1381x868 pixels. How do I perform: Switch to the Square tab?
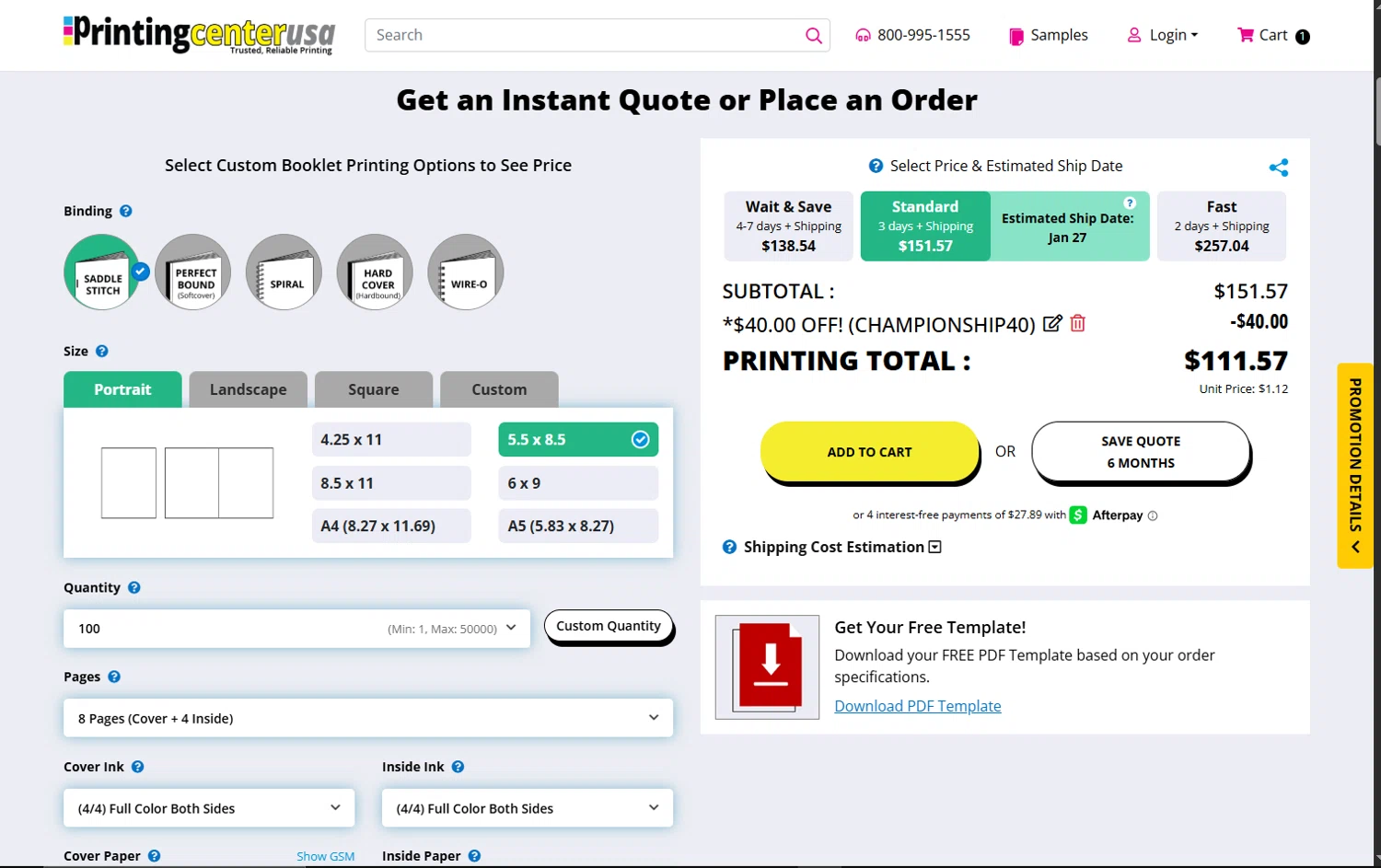click(x=374, y=389)
